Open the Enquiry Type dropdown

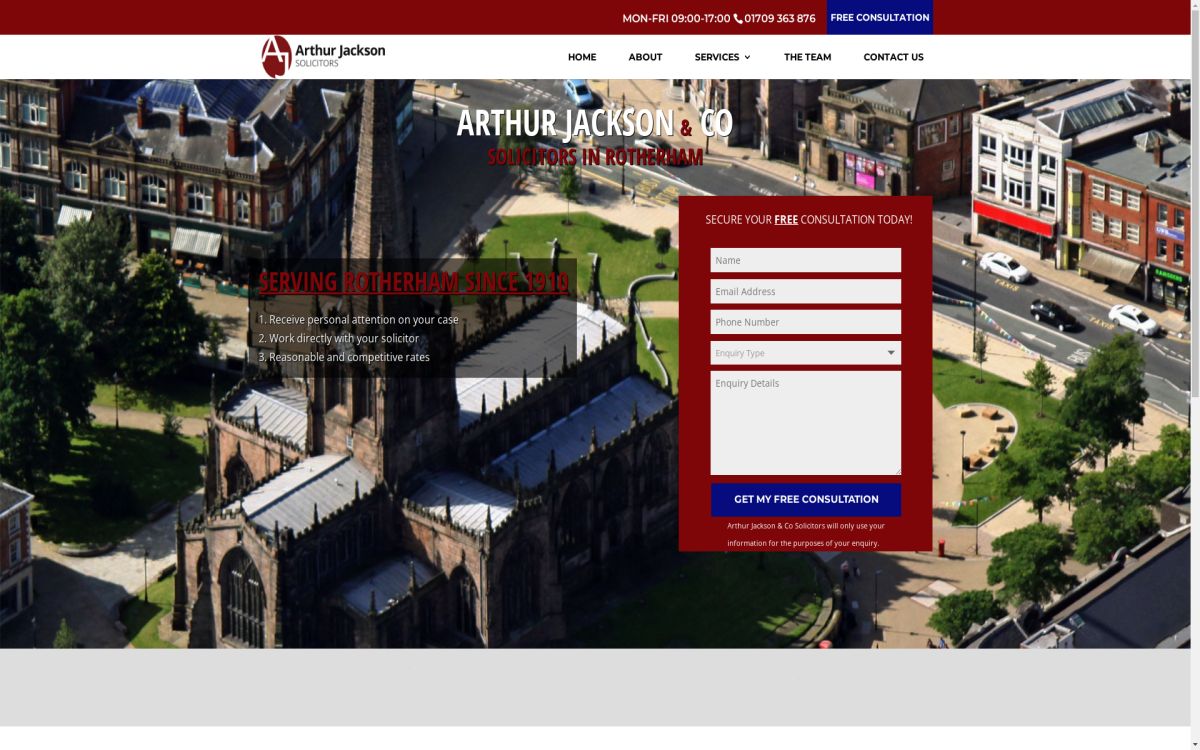[x=805, y=353]
